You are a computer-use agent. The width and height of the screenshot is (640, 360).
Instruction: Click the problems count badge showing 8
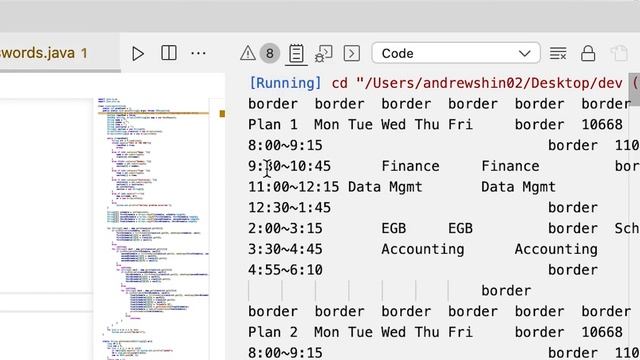[269, 53]
